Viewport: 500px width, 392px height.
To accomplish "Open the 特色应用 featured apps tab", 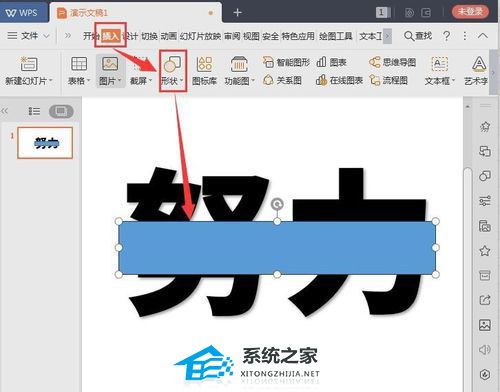I will click(x=298, y=36).
